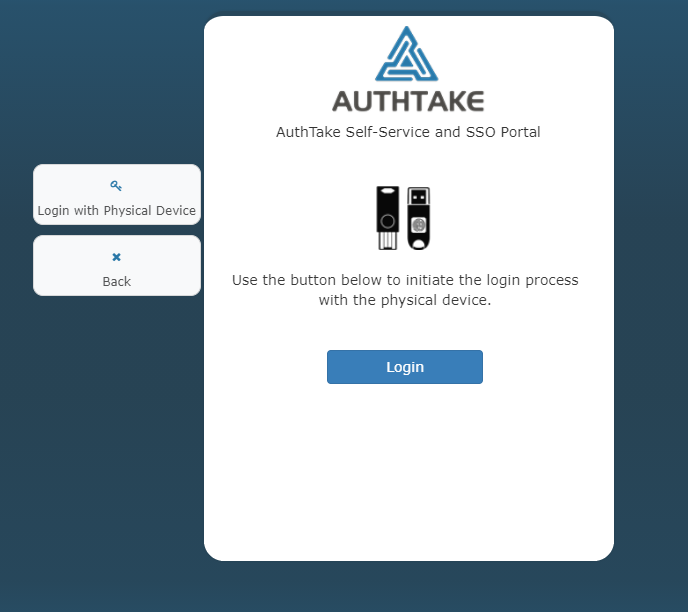Click the AuthTake triangle logo
Screen dimensions: 688x612
click(406, 54)
